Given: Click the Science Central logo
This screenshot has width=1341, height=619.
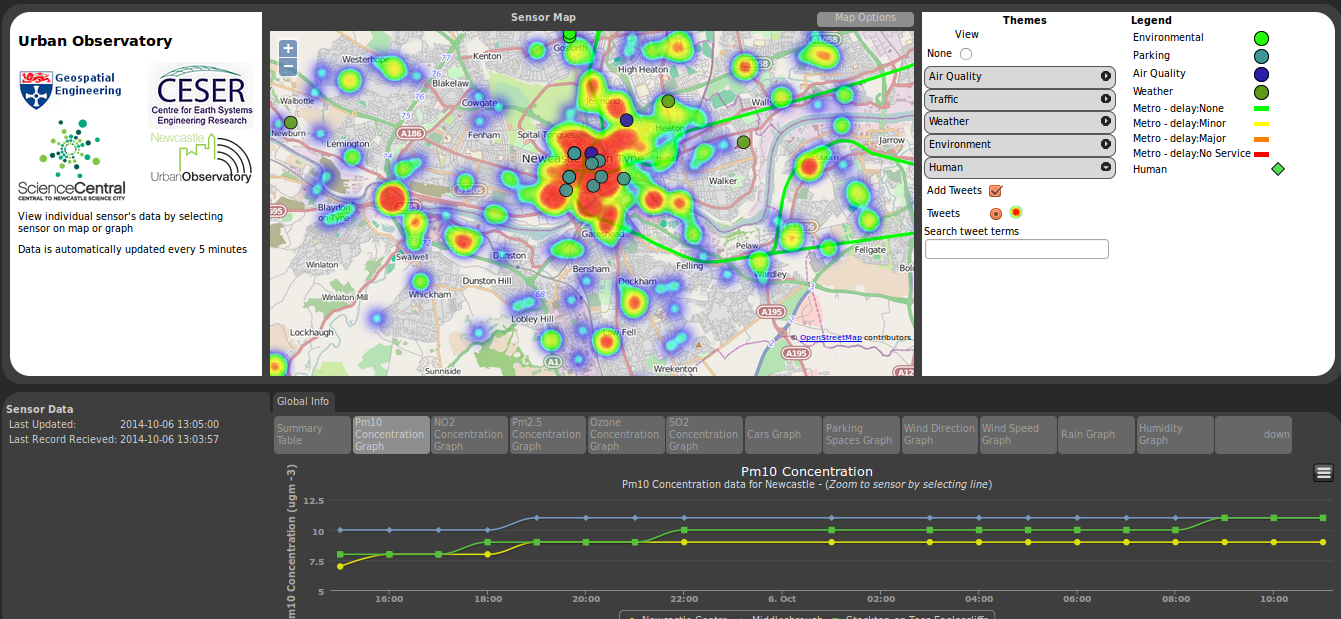Looking at the screenshot, I should pos(71,160).
